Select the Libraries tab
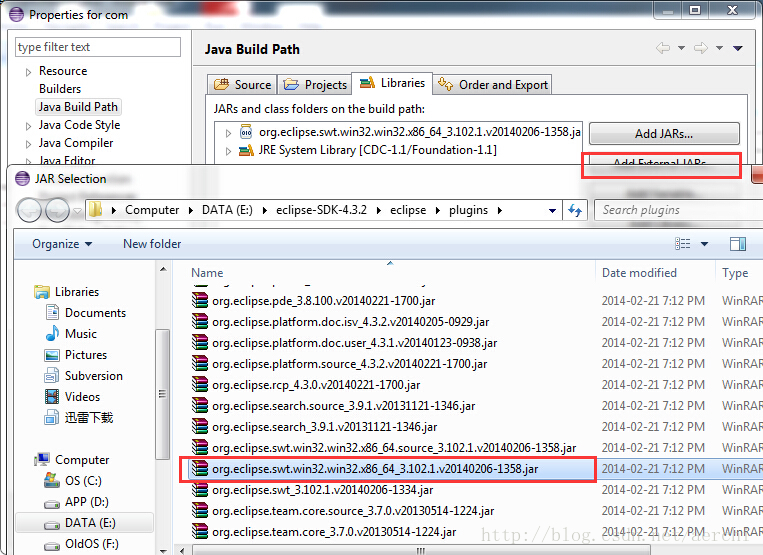This screenshot has width=763, height=555. 392,83
